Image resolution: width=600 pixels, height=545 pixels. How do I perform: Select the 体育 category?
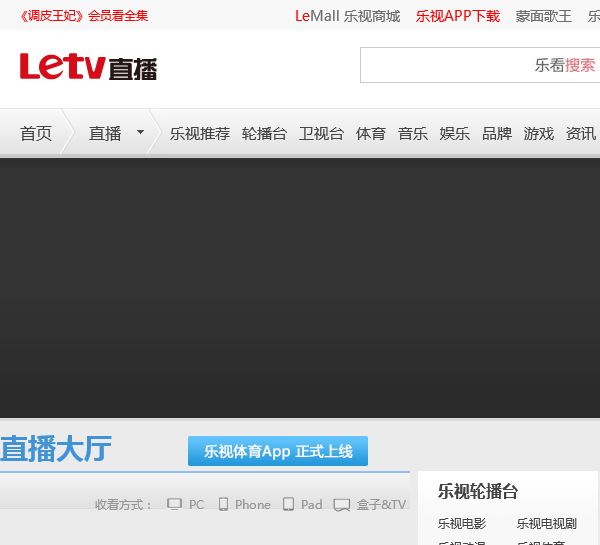[x=370, y=134]
